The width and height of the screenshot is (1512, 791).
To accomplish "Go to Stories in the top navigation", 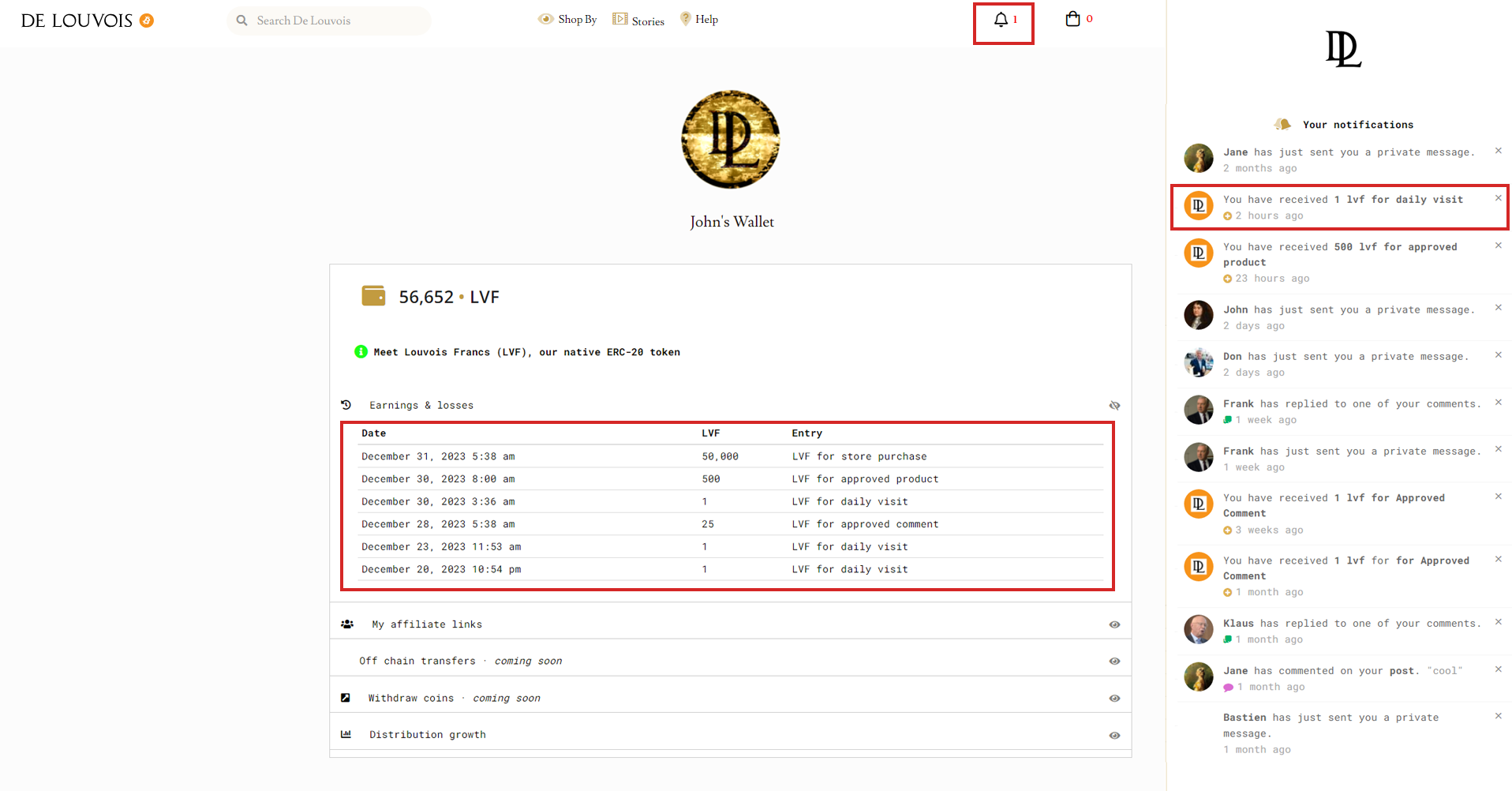I will [x=639, y=21].
